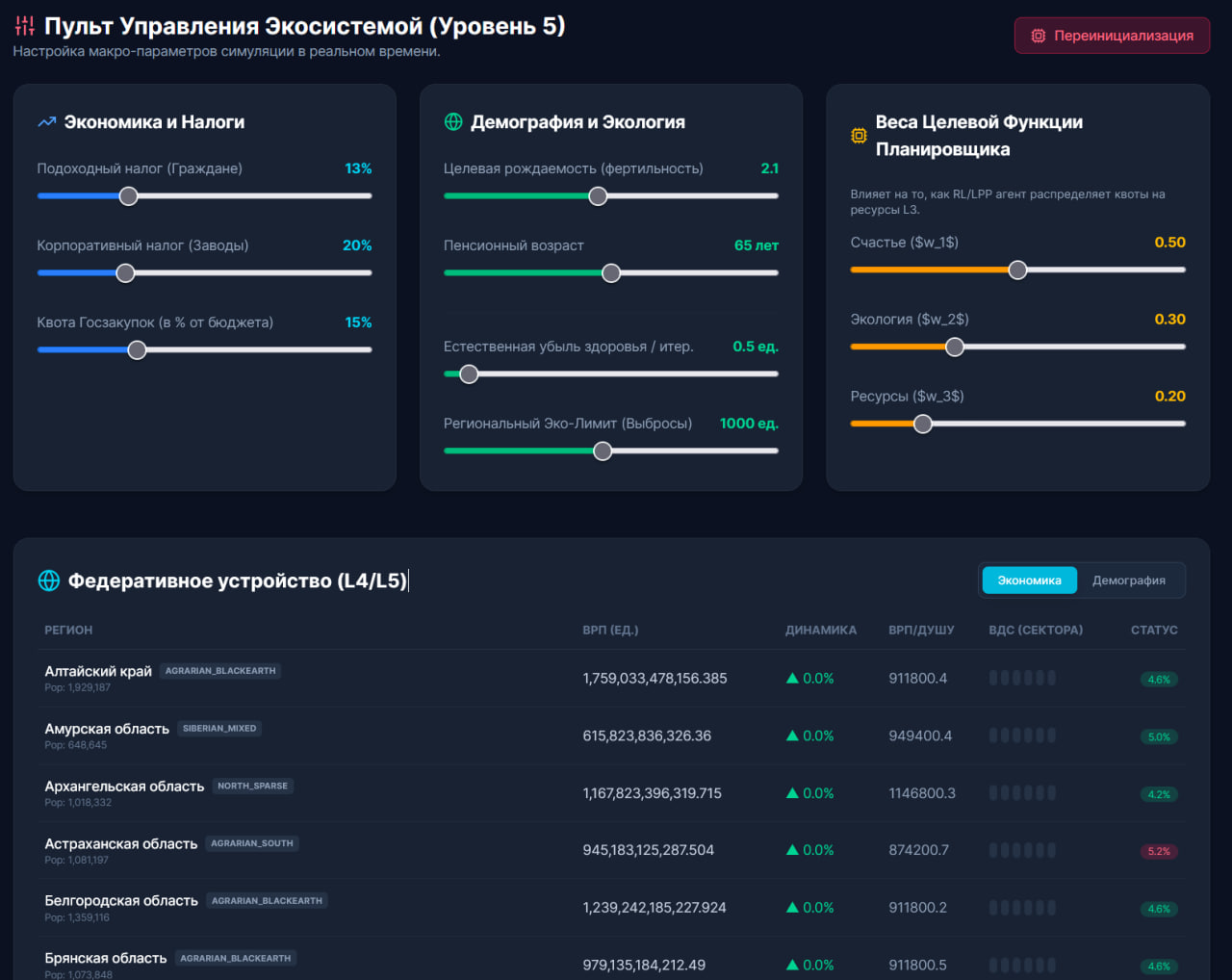Click the Ресурсы ($w_3$) slider handle

click(923, 425)
